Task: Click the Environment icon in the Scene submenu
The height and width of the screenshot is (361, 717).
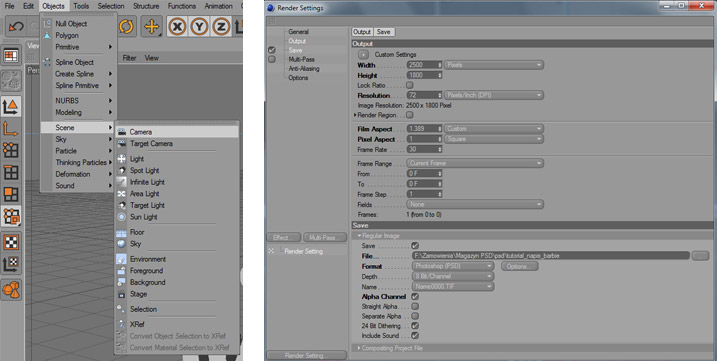Action: [x=121, y=259]
